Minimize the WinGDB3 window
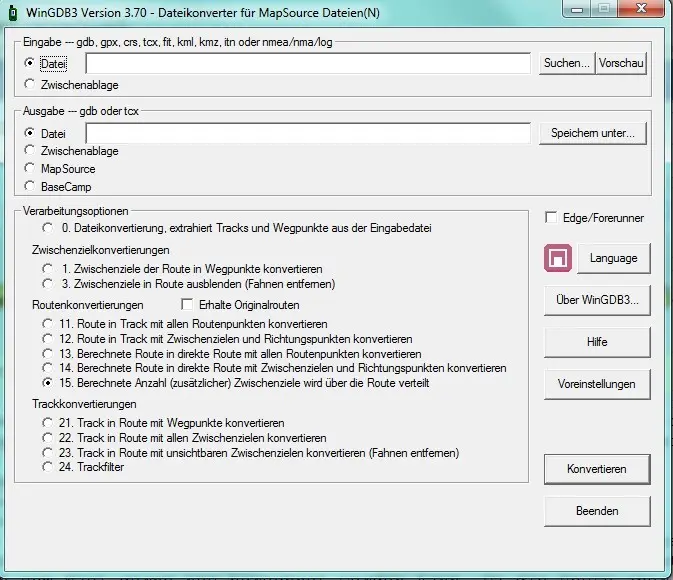The width and height of the screenshot is (673, 580). 577,9
